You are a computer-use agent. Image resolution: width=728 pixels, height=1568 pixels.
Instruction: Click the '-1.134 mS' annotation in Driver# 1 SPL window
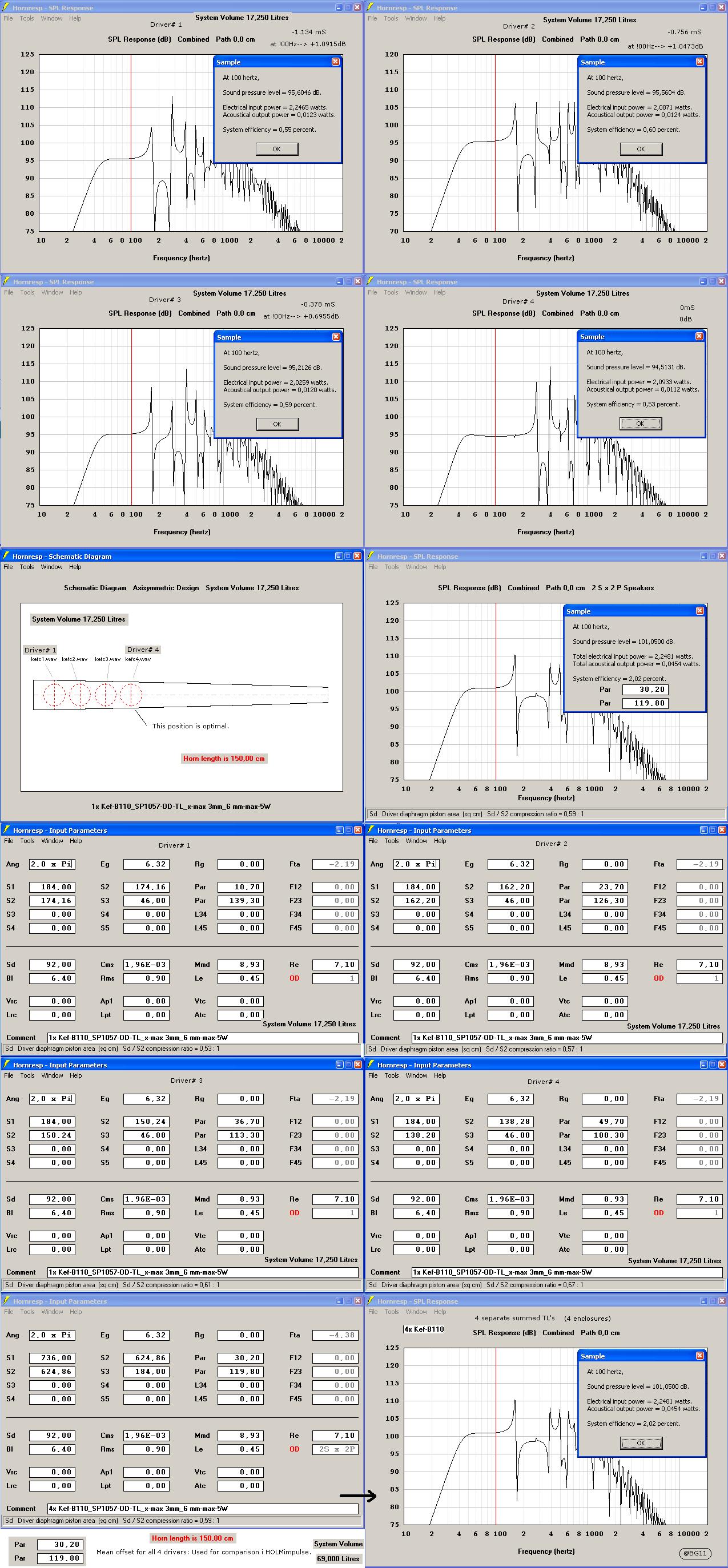tap(308, 31)
